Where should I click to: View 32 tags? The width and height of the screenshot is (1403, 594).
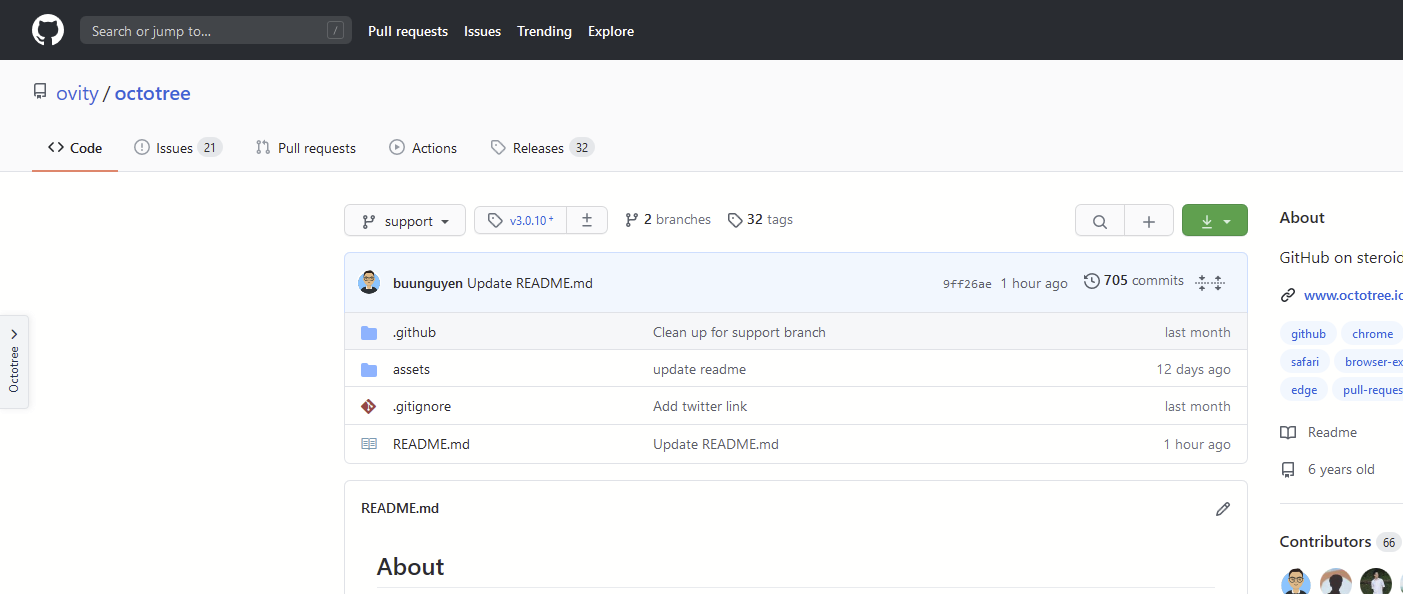[760, 220]
